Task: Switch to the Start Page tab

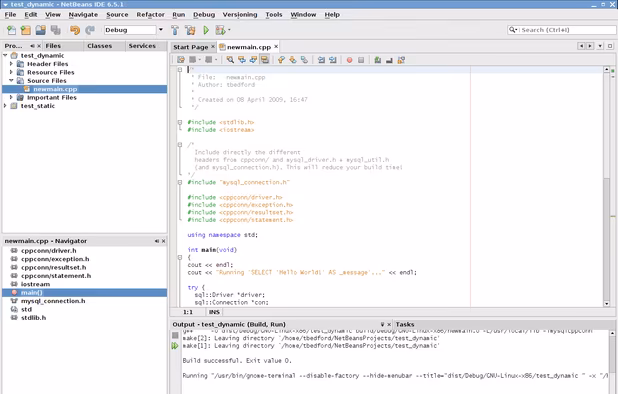Action: point(190,47)
